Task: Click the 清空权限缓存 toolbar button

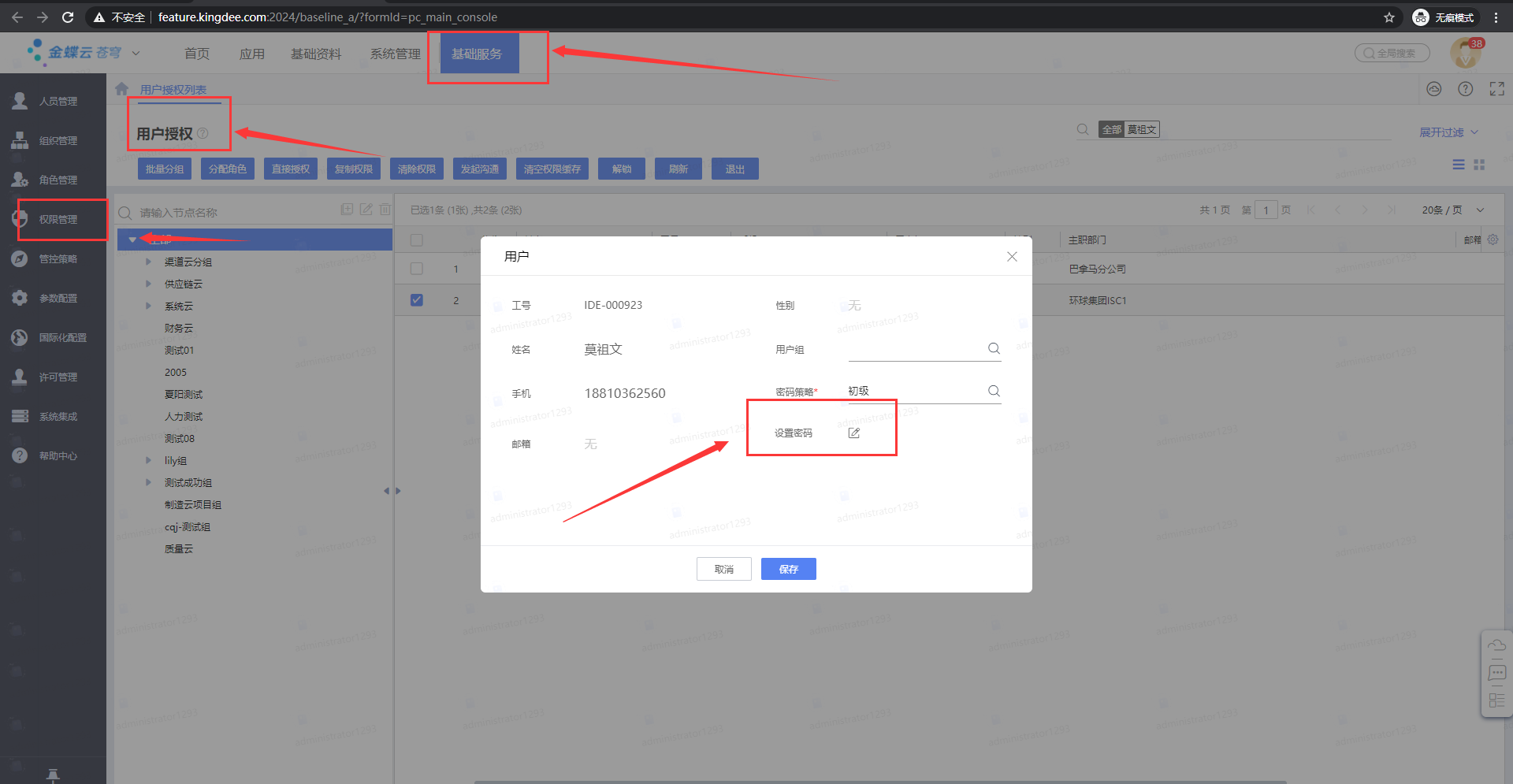Action: click(552, 169)
